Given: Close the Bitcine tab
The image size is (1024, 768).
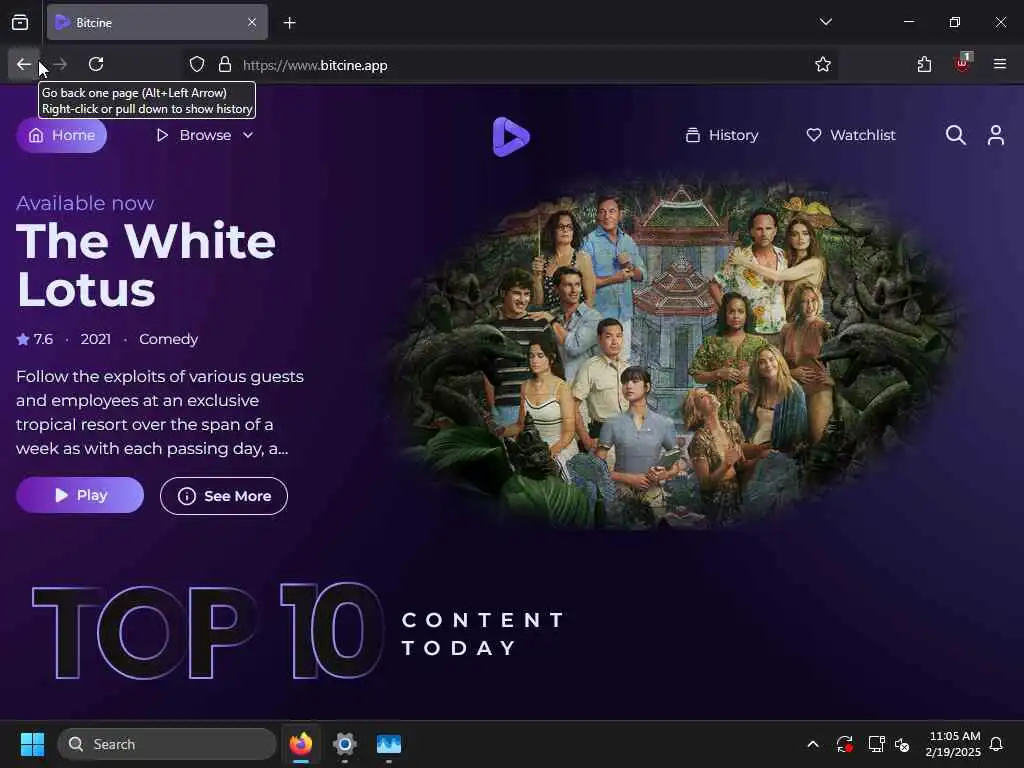Looking at the screenshot, I should tap(252, 22).
